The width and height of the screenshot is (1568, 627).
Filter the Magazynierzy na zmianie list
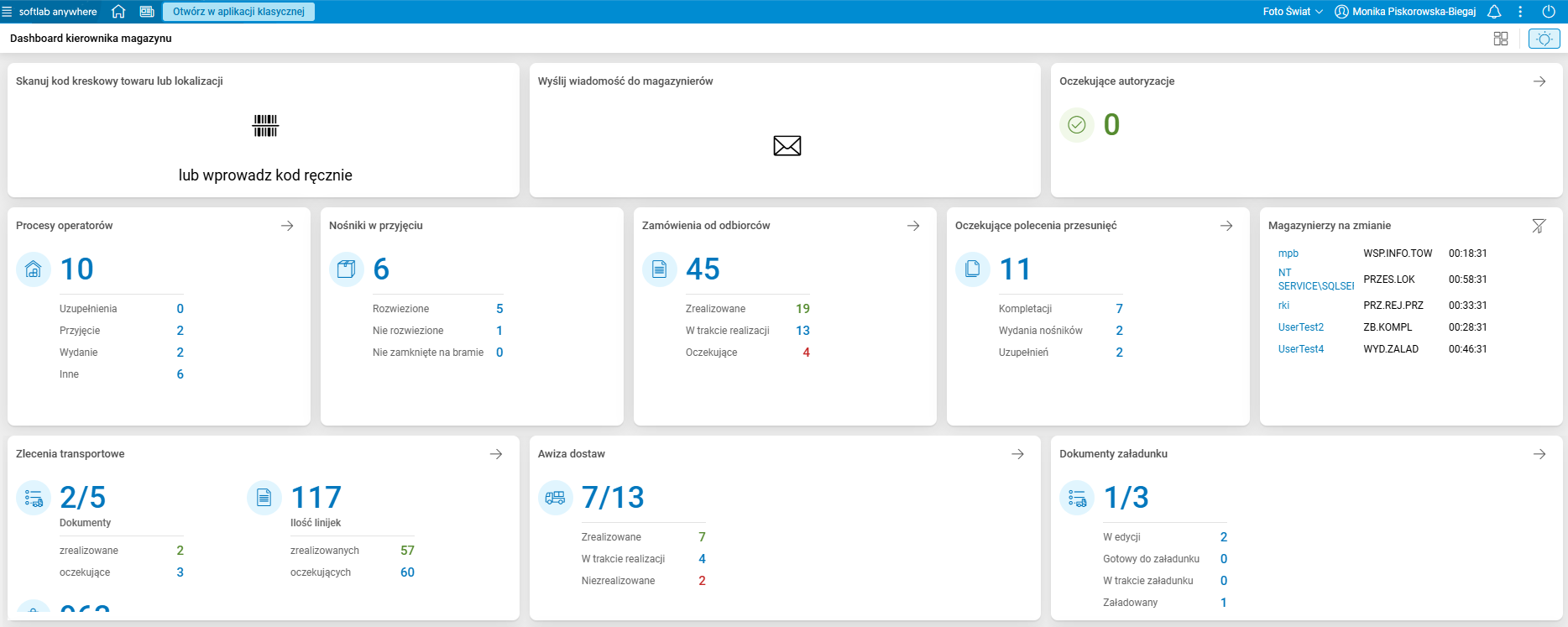tap(1539, 226)
